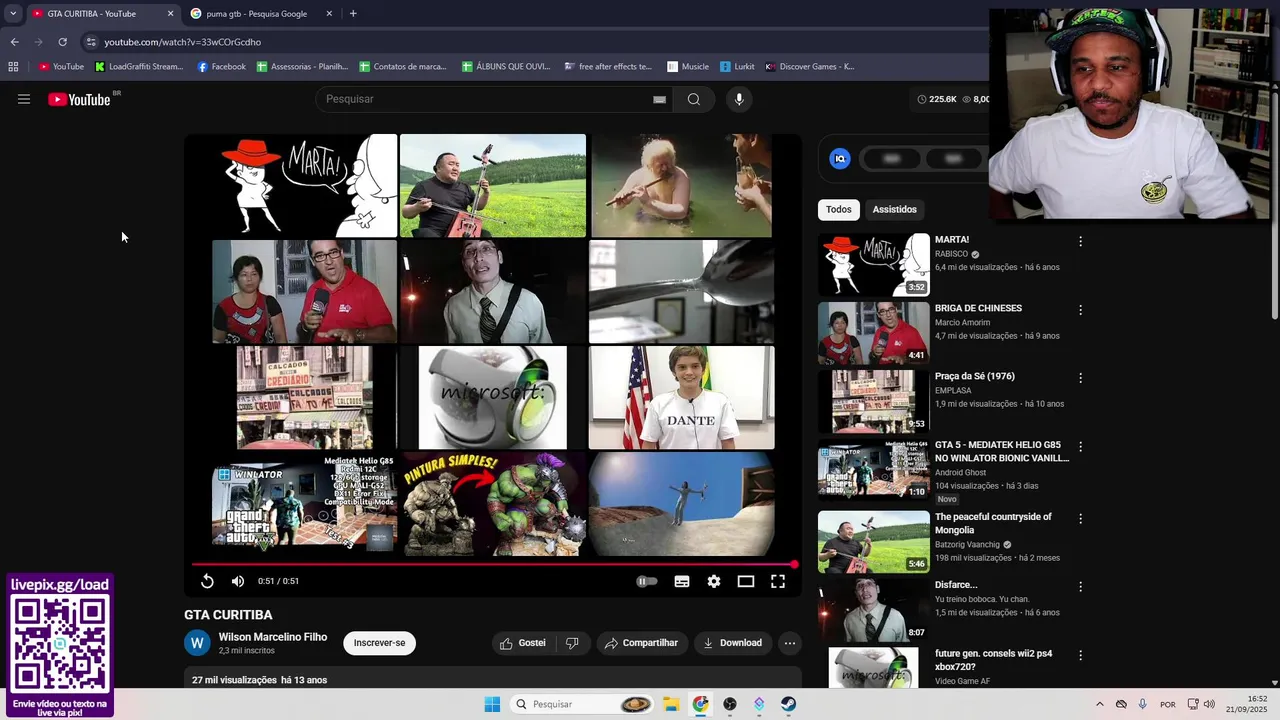The width and height of the screenshot is (1280, 720).
Task: Show hidden system tray icons
Action: coord(1099,704)
